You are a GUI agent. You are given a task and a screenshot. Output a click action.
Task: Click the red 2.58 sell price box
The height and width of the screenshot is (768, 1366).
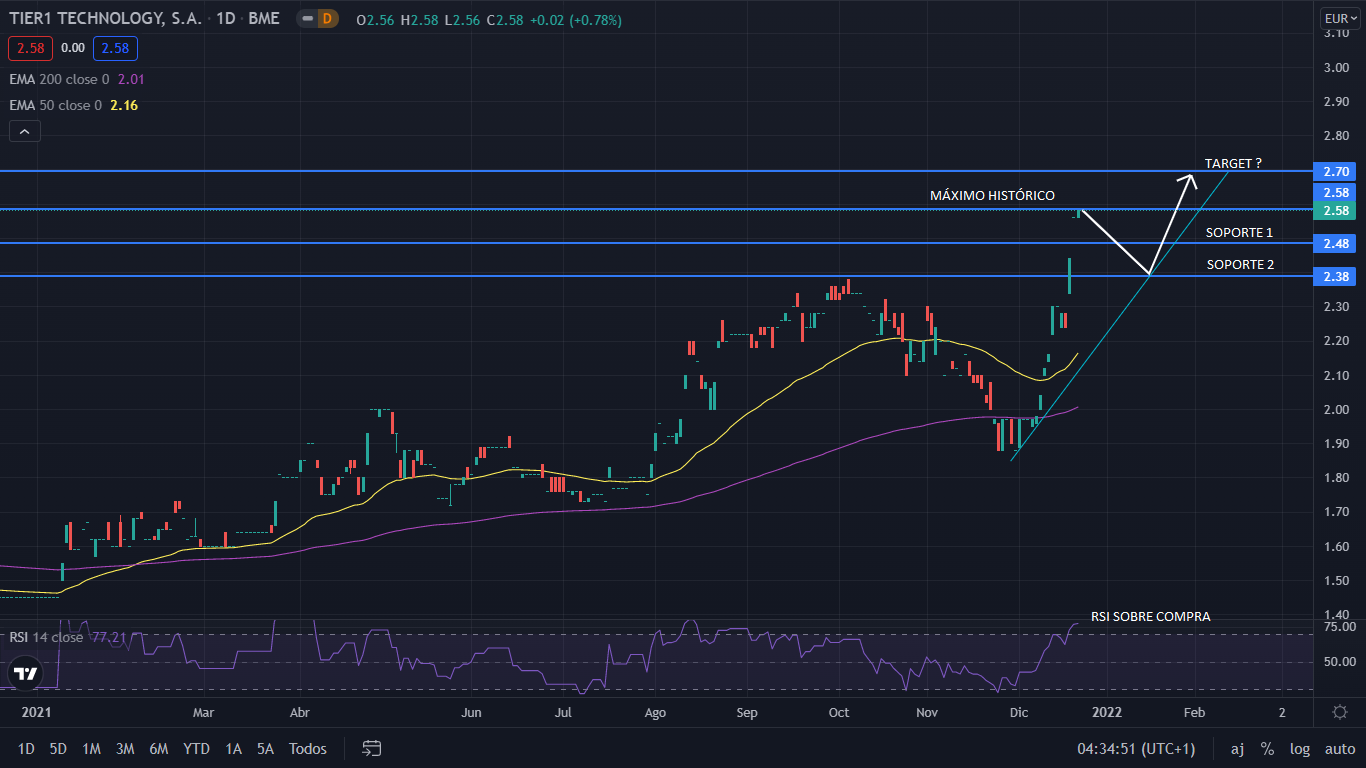tap(27, 47)
